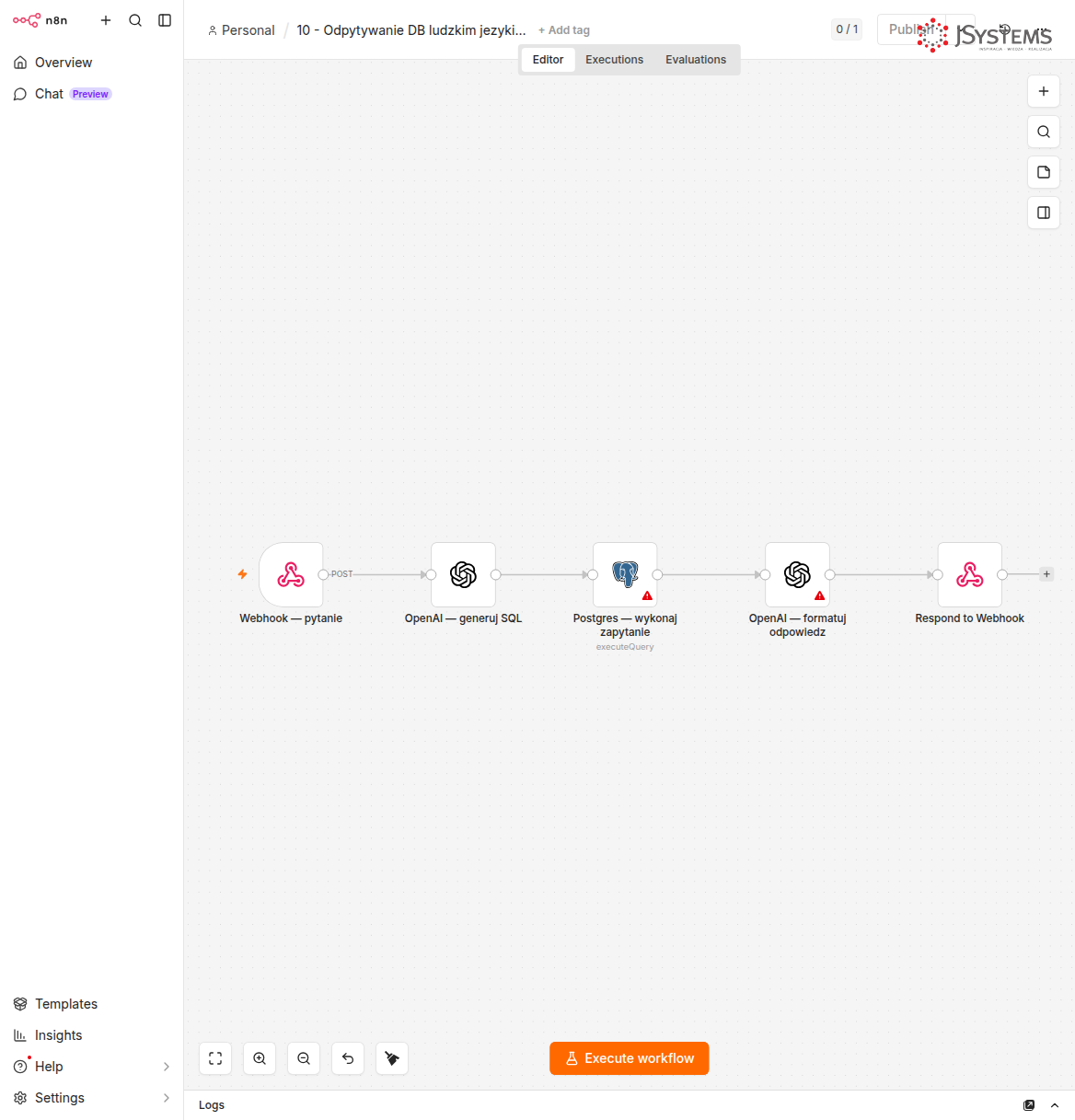Viewport: 1075px width, 1120px height.
Task: Zoom out on the canvas
Action: pyautogui.click(x=304, y=1058)
